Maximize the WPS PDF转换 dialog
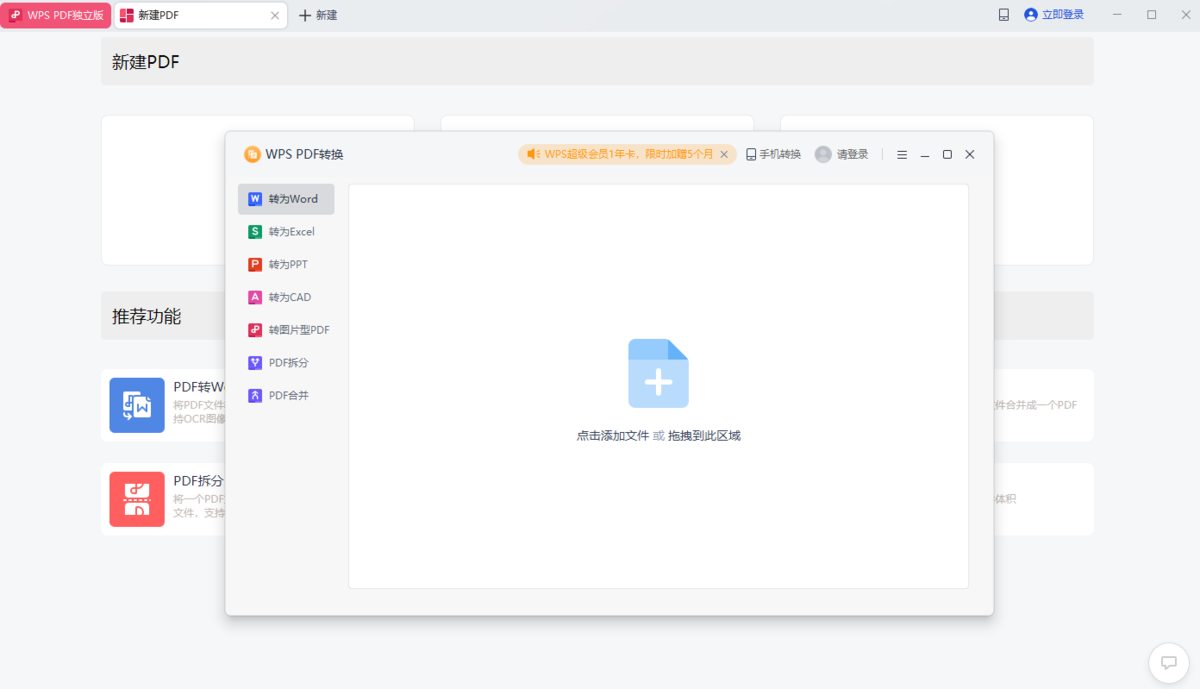This screenshot has width=1200, height=689. tap(947, 155)
